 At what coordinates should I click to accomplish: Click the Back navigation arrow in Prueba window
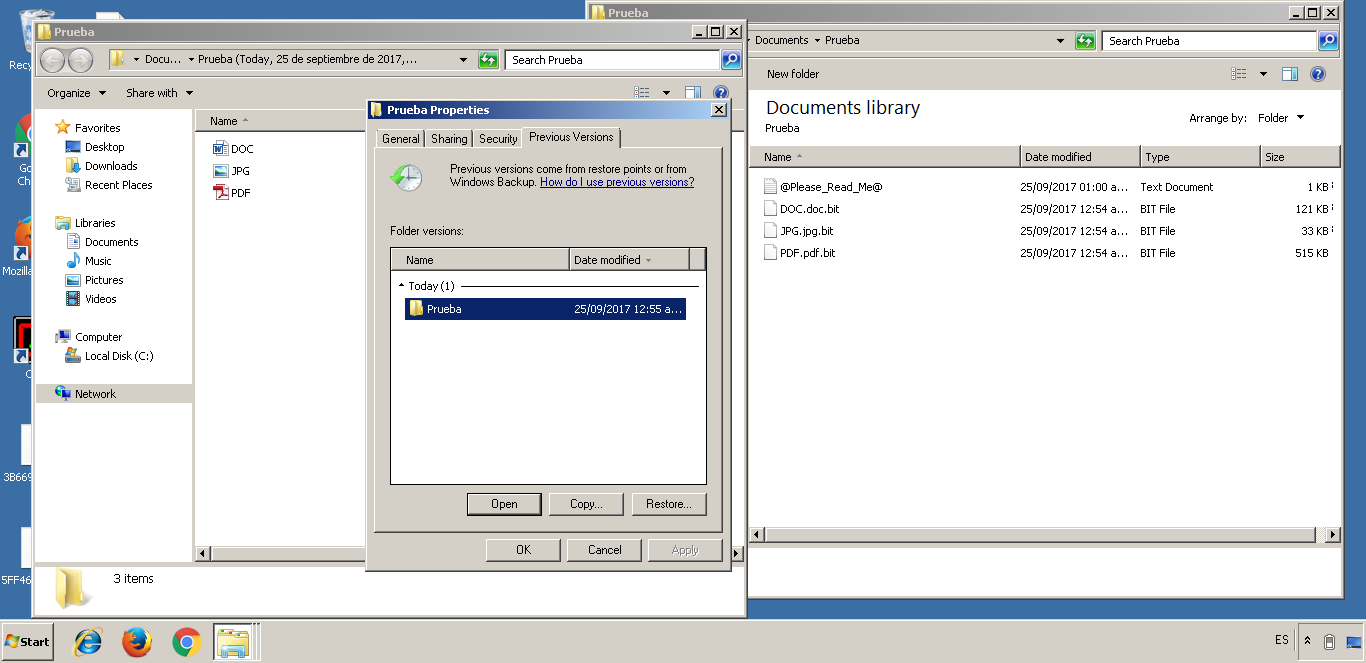tap(52, 60)
